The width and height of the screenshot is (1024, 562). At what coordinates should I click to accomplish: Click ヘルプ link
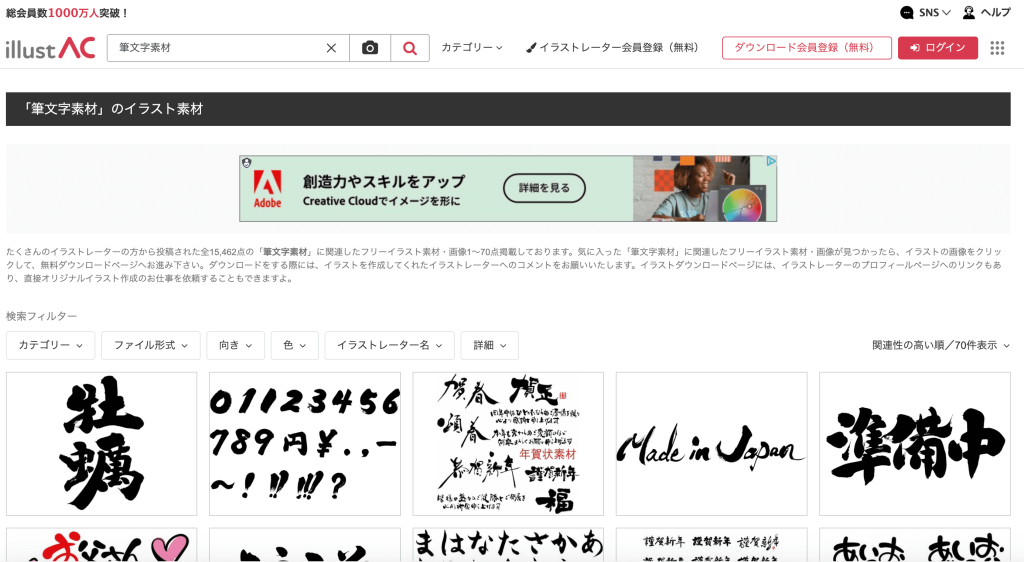point(995,12)
